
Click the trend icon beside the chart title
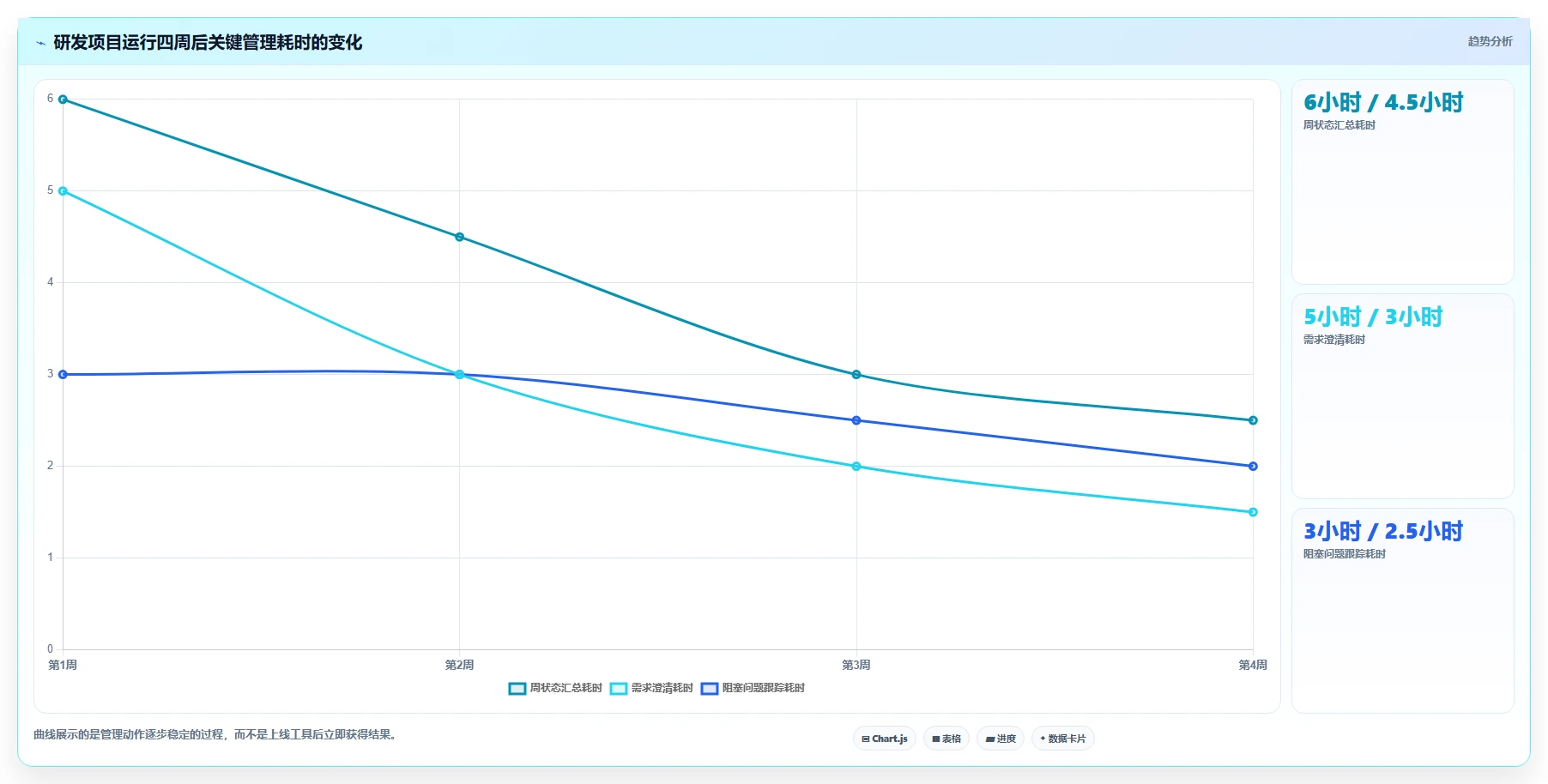tap(40, 43)
